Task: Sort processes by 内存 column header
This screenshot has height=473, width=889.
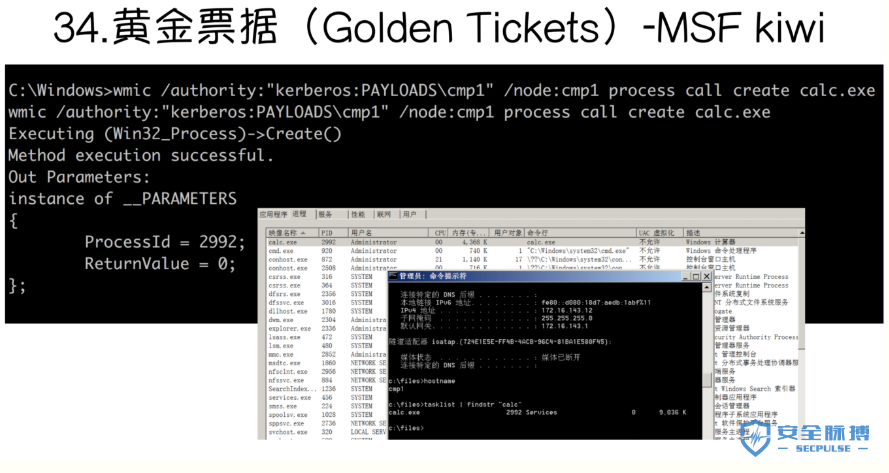Action: tap(469, 233)
